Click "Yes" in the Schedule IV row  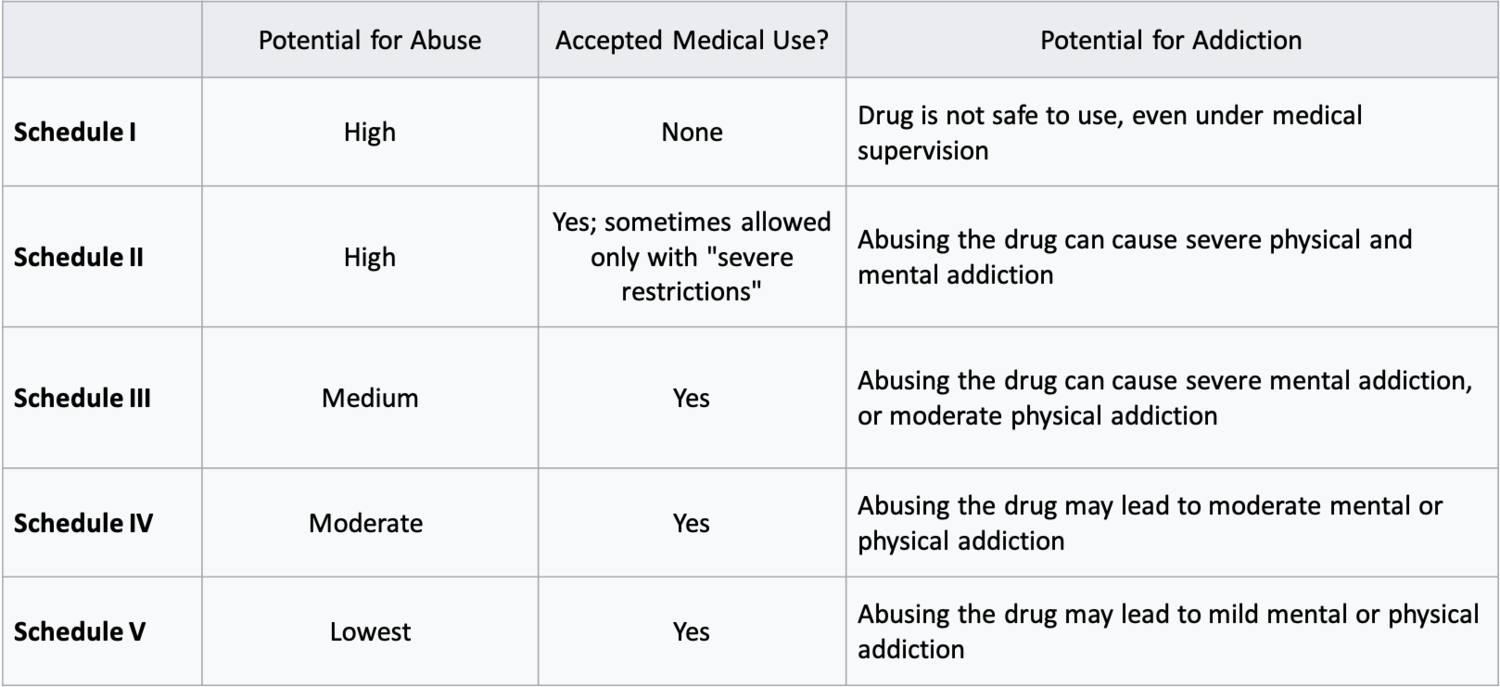pyautogui.click(x=692, y=523)
